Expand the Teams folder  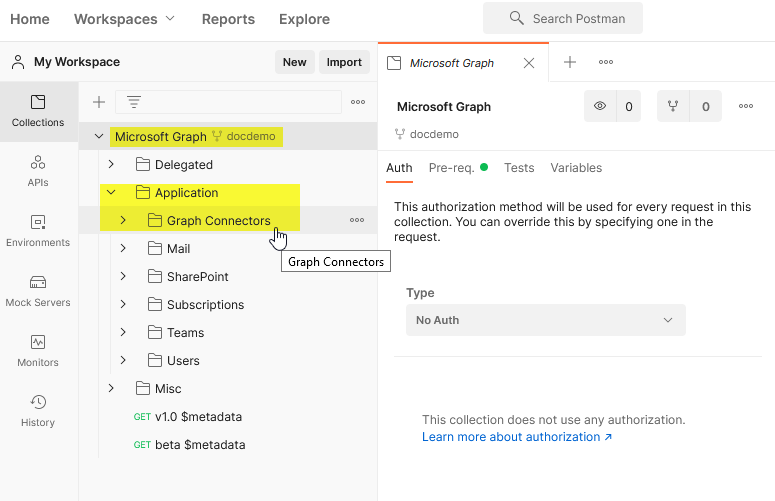click(123, 333)
